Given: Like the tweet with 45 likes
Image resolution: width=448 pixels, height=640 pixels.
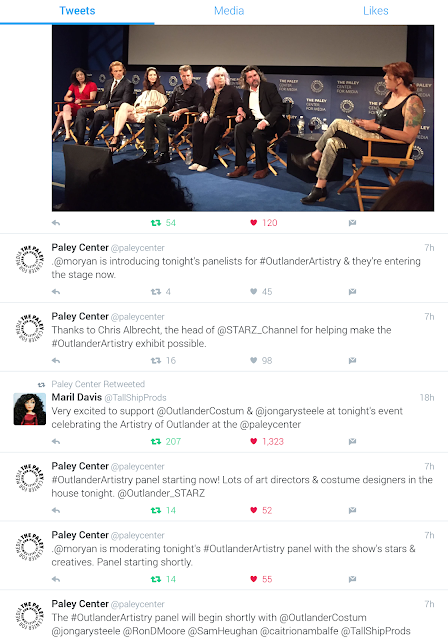Looking at the screenshot, I should coord(253,291).
